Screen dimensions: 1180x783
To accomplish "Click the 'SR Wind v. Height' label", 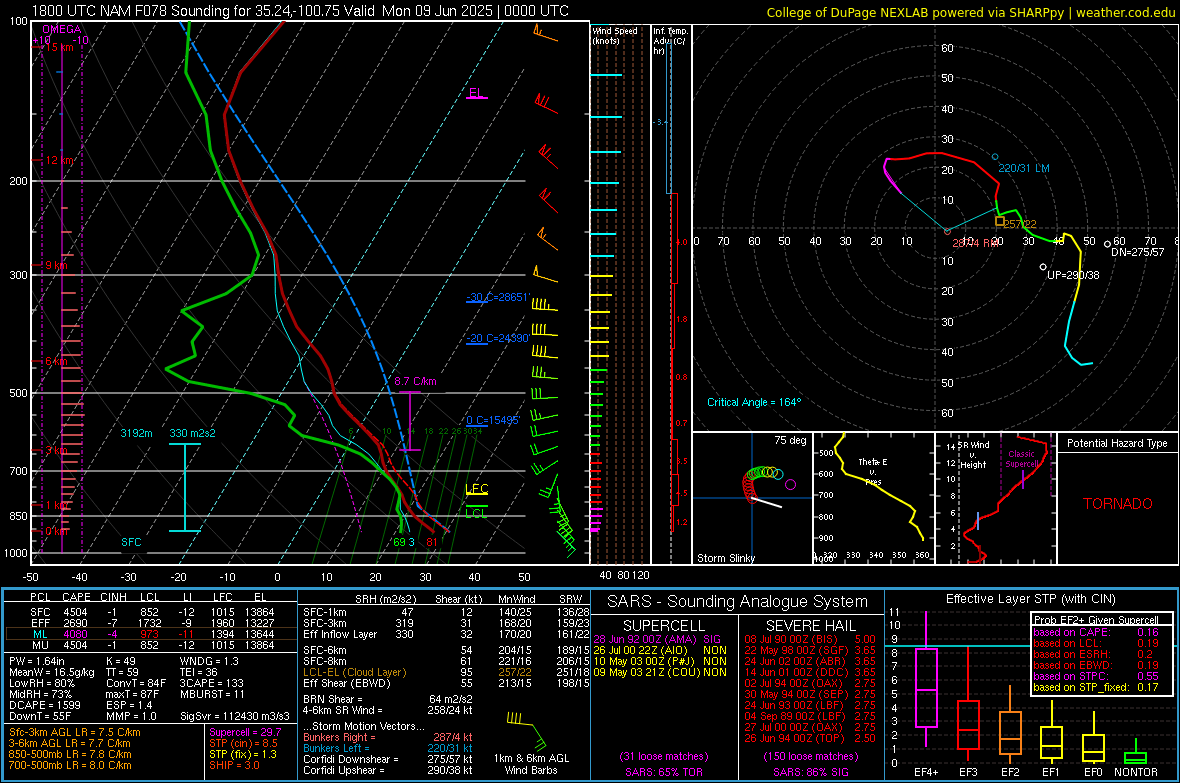I will coord(973,455).
